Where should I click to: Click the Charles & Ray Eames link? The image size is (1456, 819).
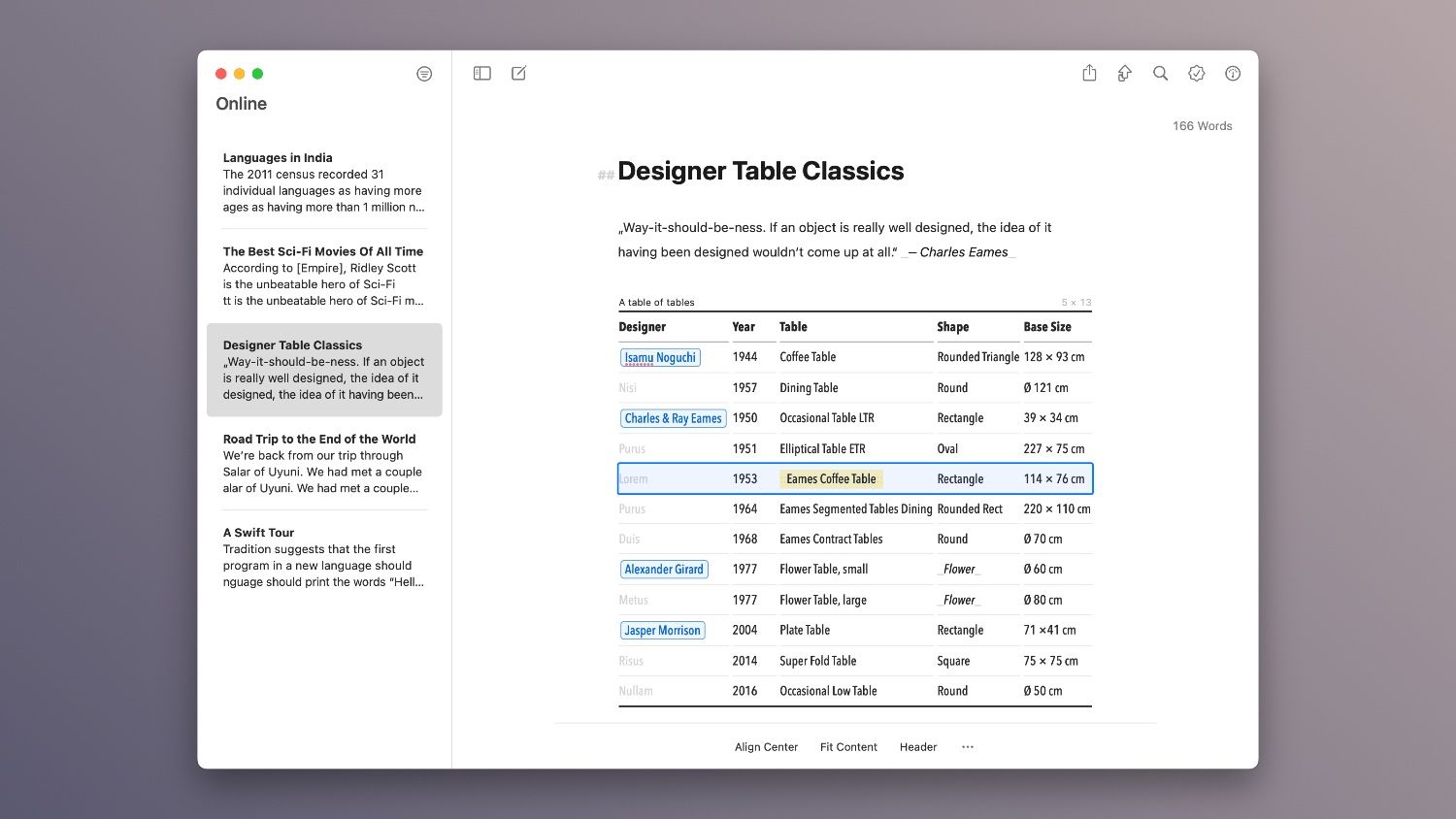[673, 418]
